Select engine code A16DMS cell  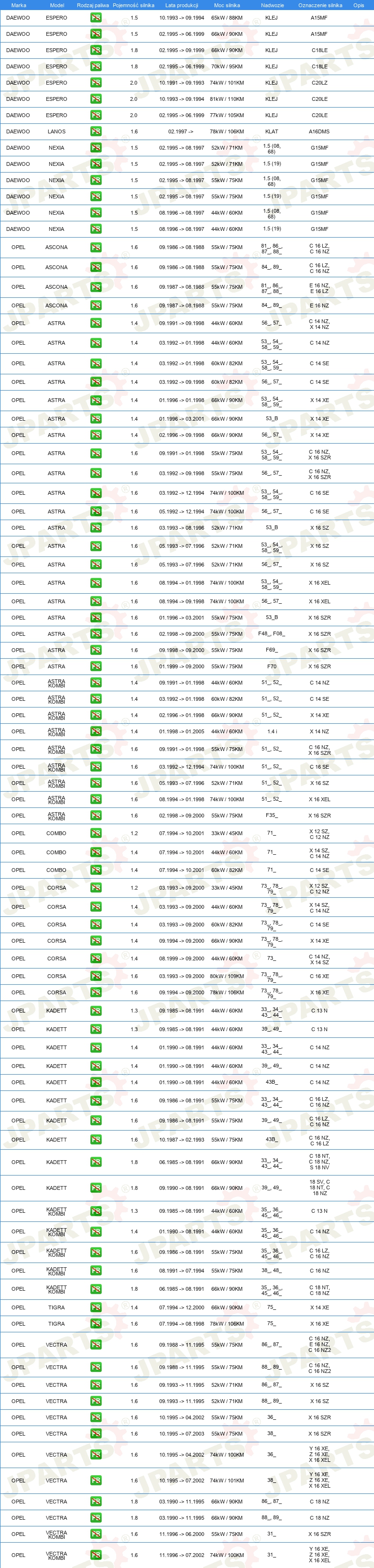pyautogui.click(x=319, y=131)
